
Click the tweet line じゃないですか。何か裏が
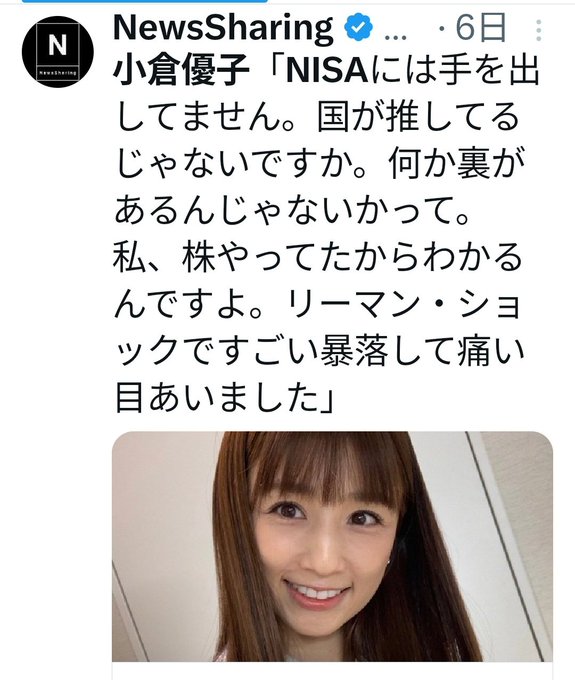pos(319,163)
